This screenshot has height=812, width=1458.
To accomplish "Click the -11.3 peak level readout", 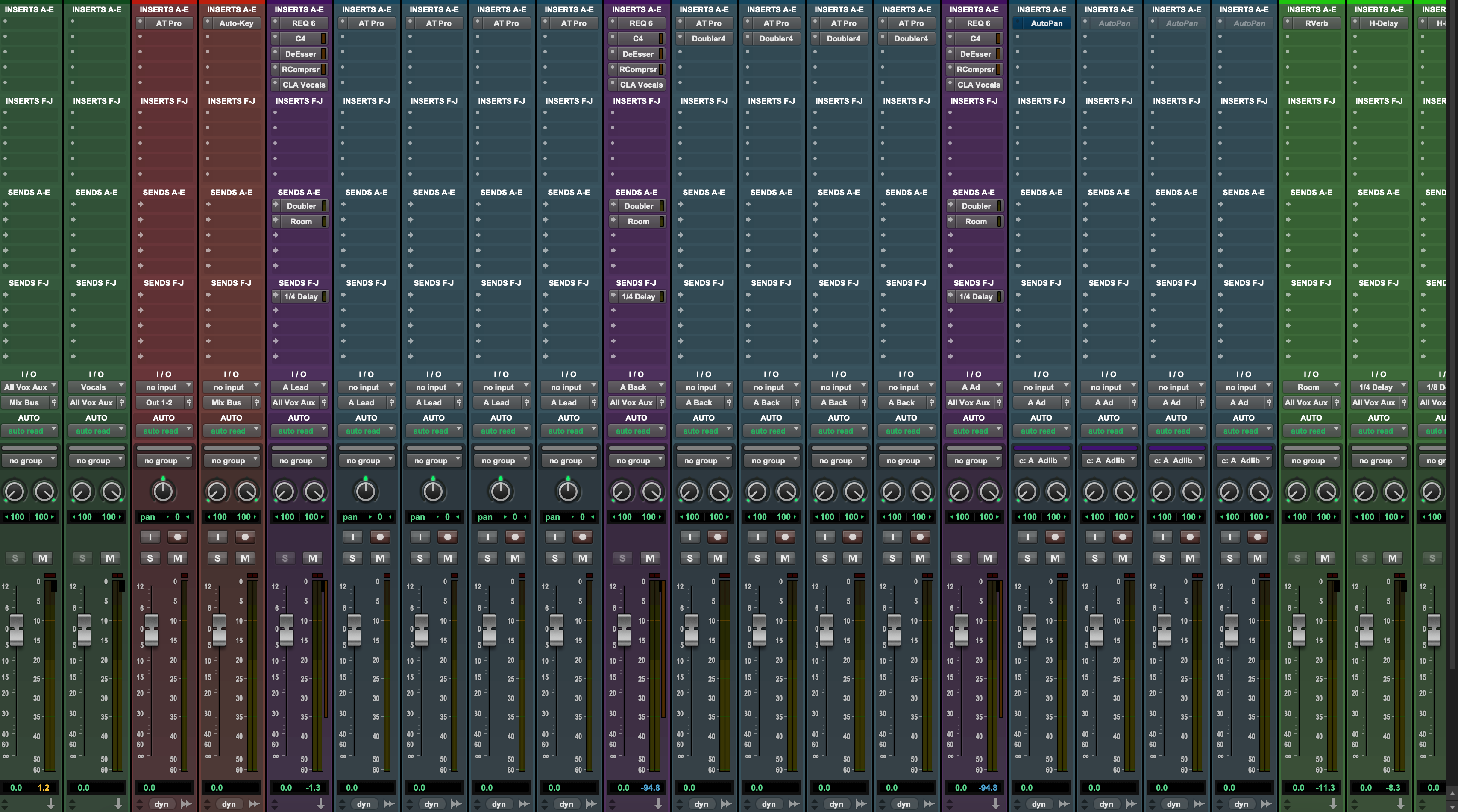I will pos(1326,787).
